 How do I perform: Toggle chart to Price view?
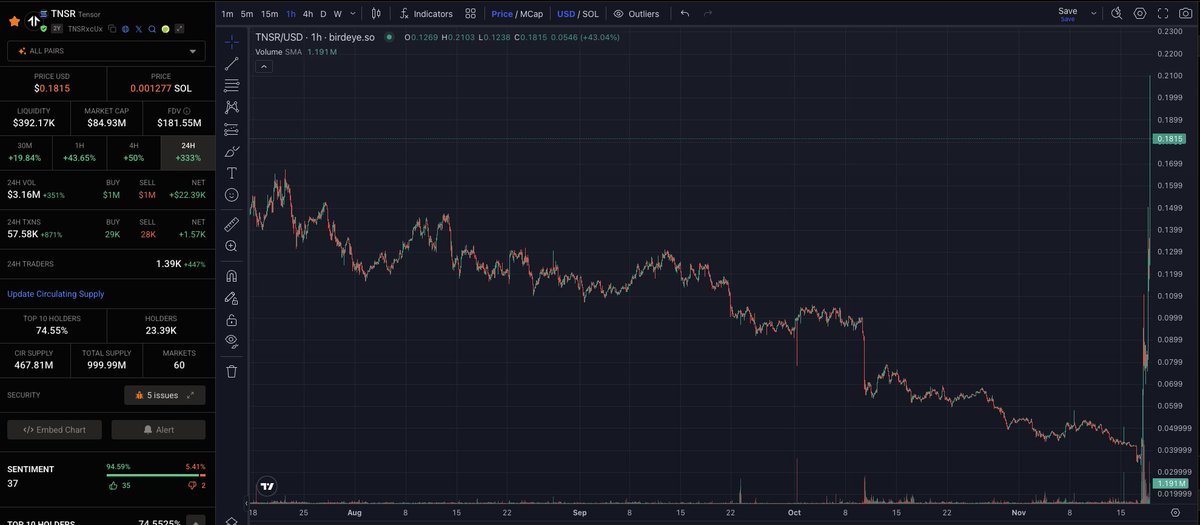(501, 14)
